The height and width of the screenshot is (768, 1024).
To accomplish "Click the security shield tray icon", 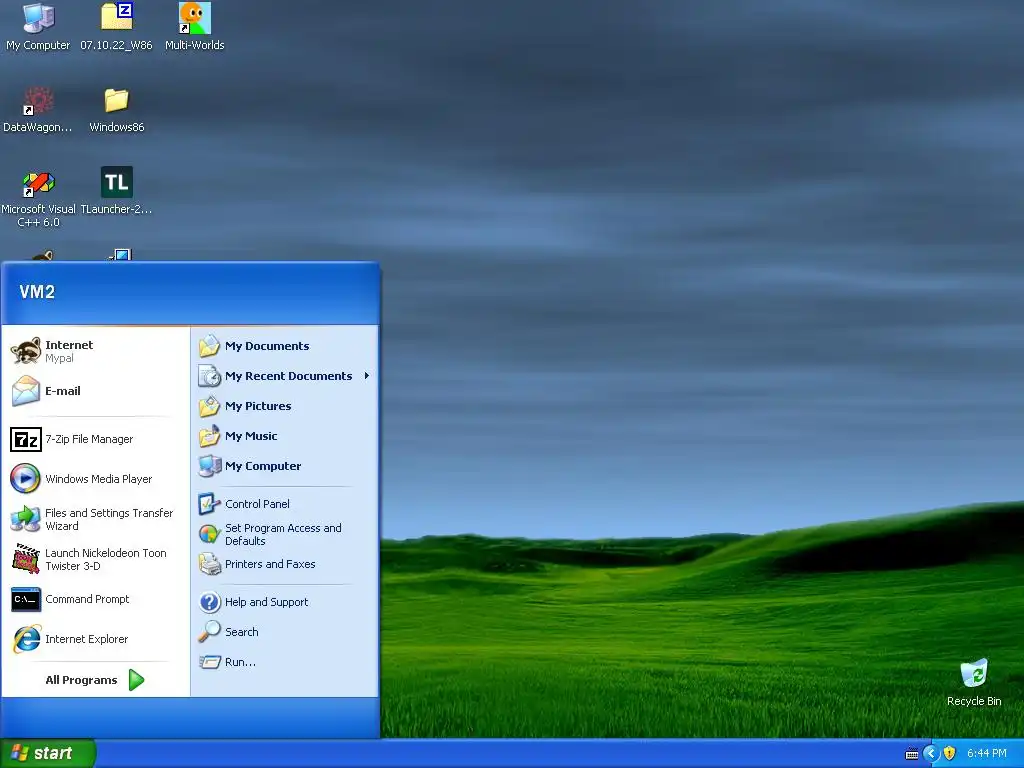I will click(950, 754).
